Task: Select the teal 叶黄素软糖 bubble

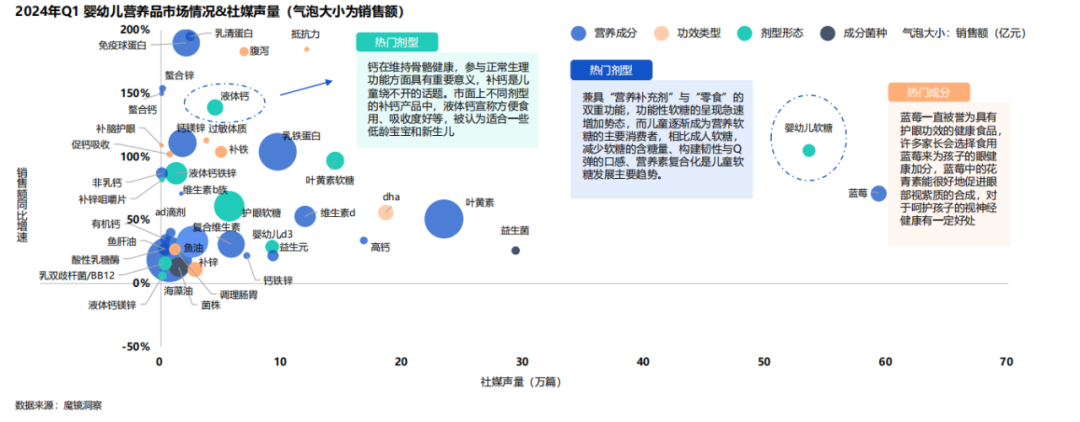Action: point(335,160)
